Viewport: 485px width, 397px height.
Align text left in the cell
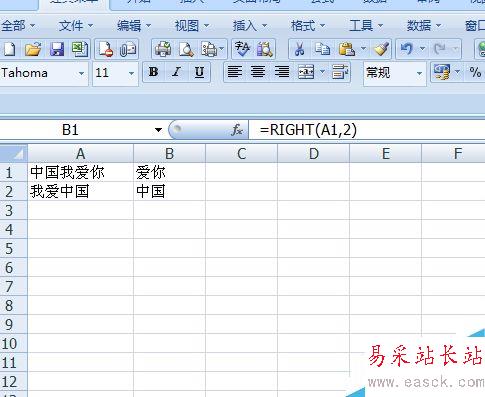235,72
